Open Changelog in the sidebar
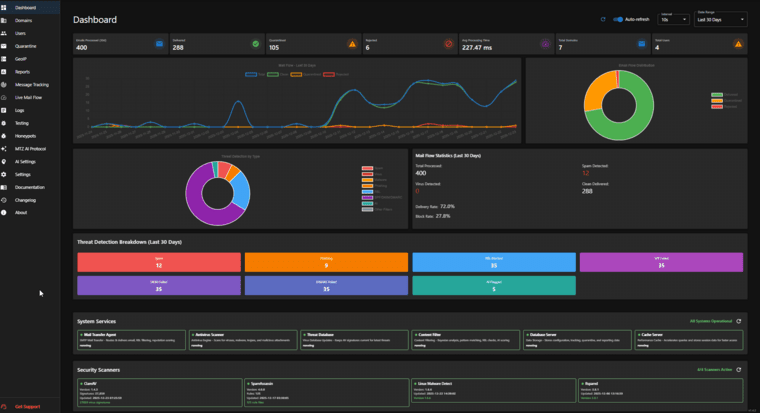This screenshot has width=760, height=413. coord(30,200)
